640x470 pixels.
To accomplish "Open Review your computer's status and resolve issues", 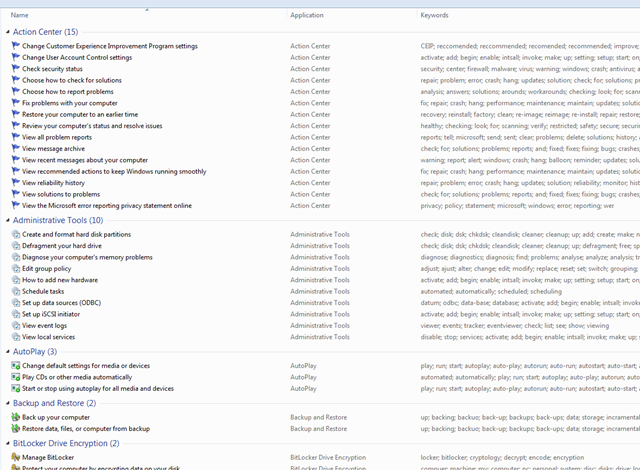I will 92,126.
